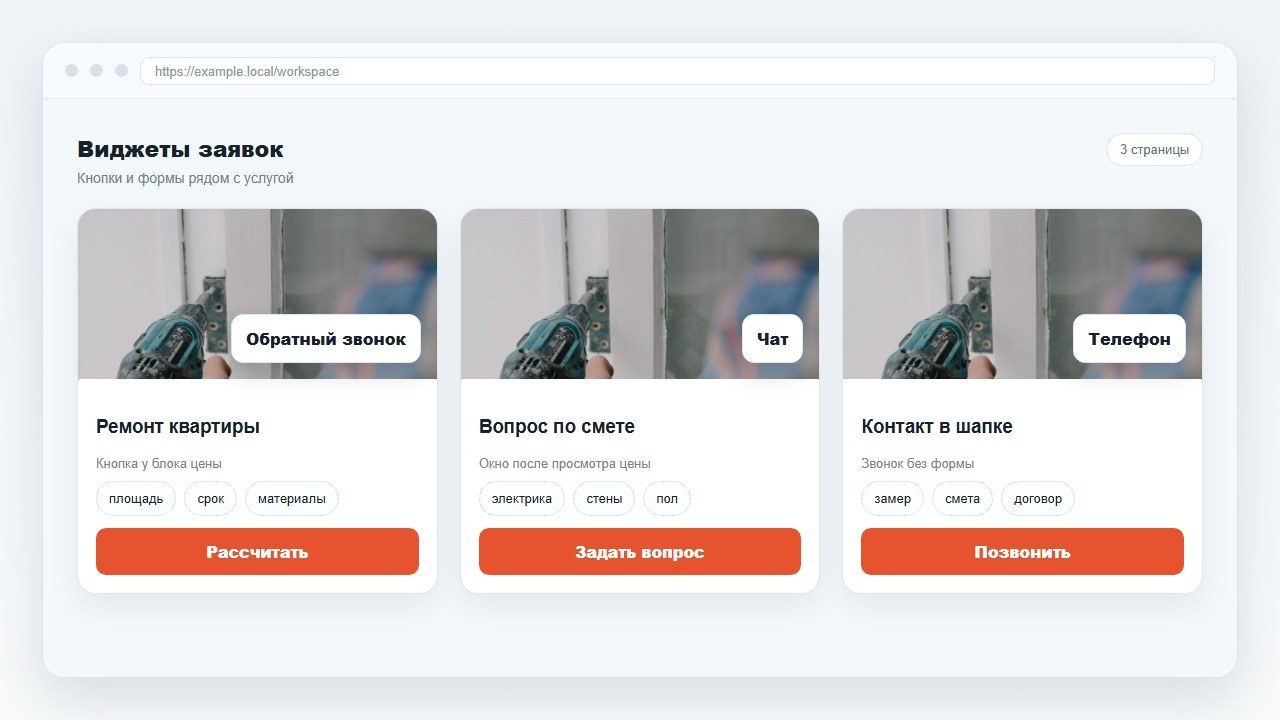Click the Задать вопрос button
The image size is (1280, 720).
(x=640, y=552)
